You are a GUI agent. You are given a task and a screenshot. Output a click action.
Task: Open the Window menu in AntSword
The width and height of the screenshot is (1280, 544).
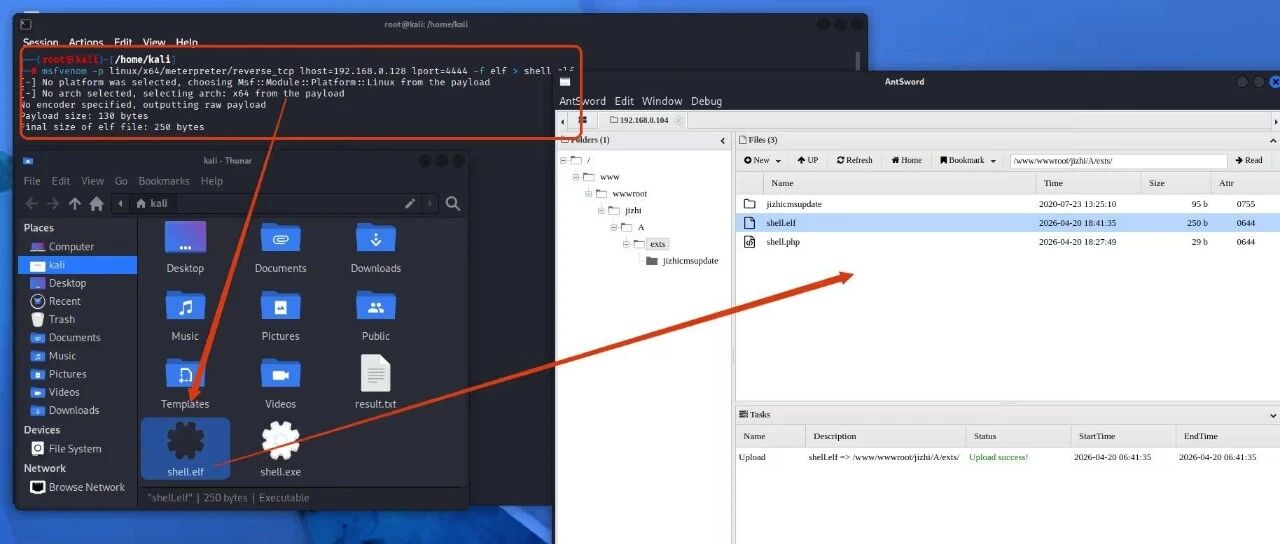coord(662,101)
